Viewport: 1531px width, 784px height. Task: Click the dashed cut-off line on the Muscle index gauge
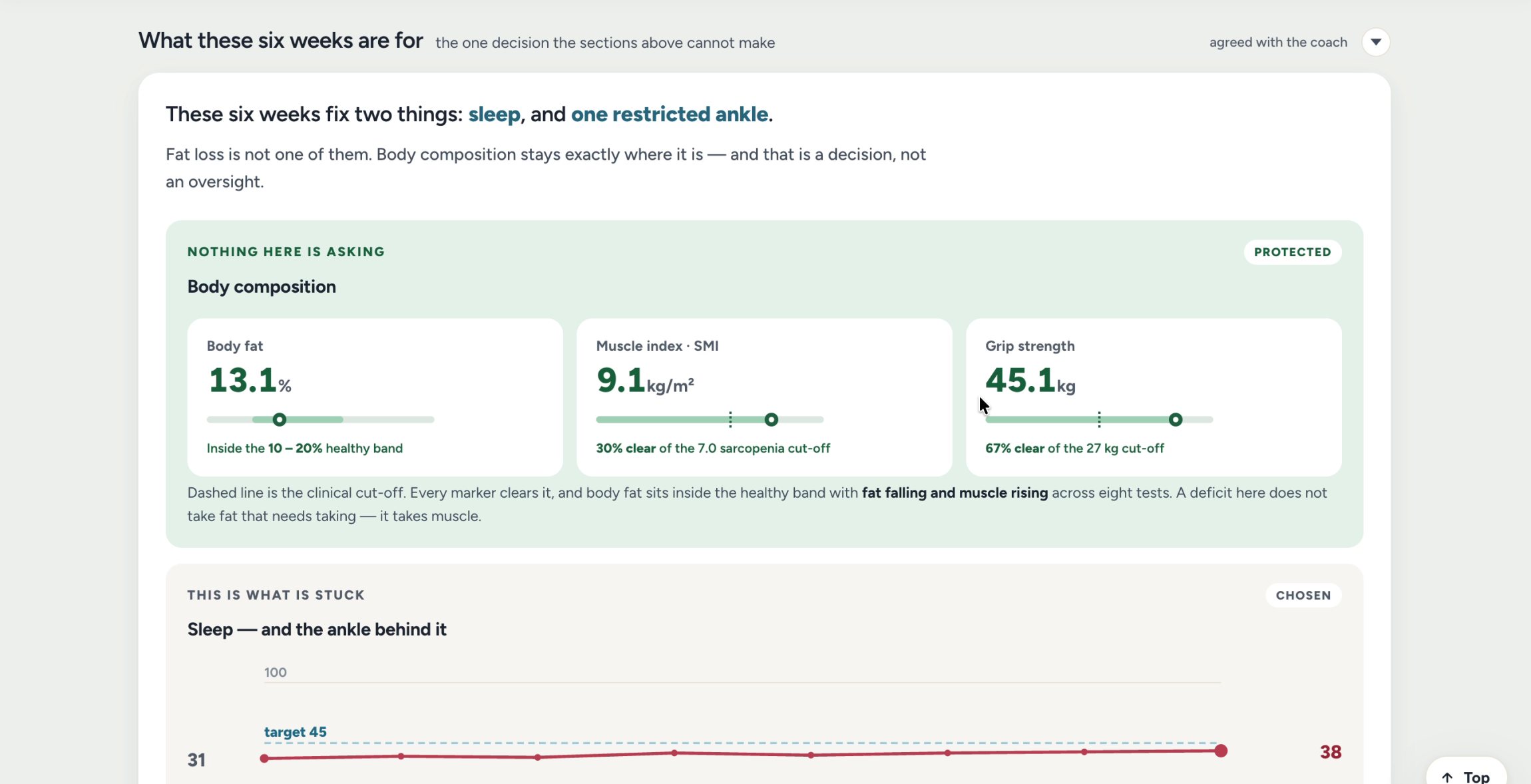click(730, 419)
